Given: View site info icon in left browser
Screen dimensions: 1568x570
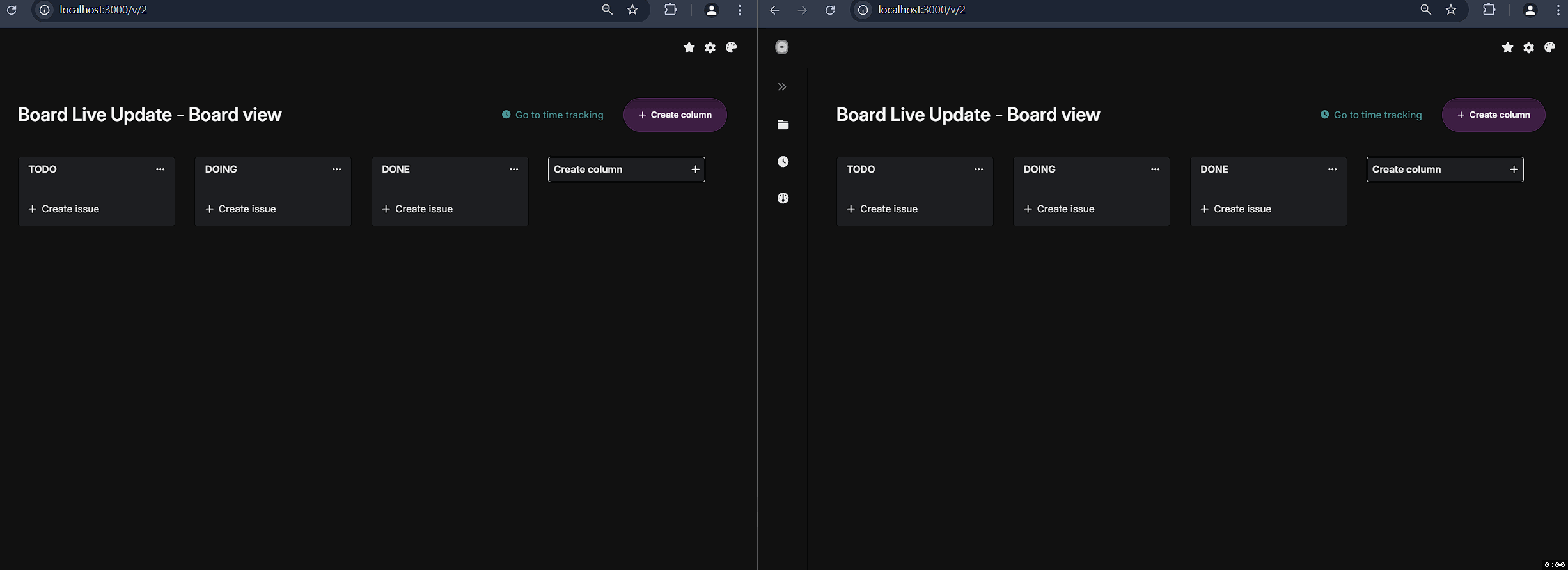Looking at the screenshot, I should (x=44, y=10).
